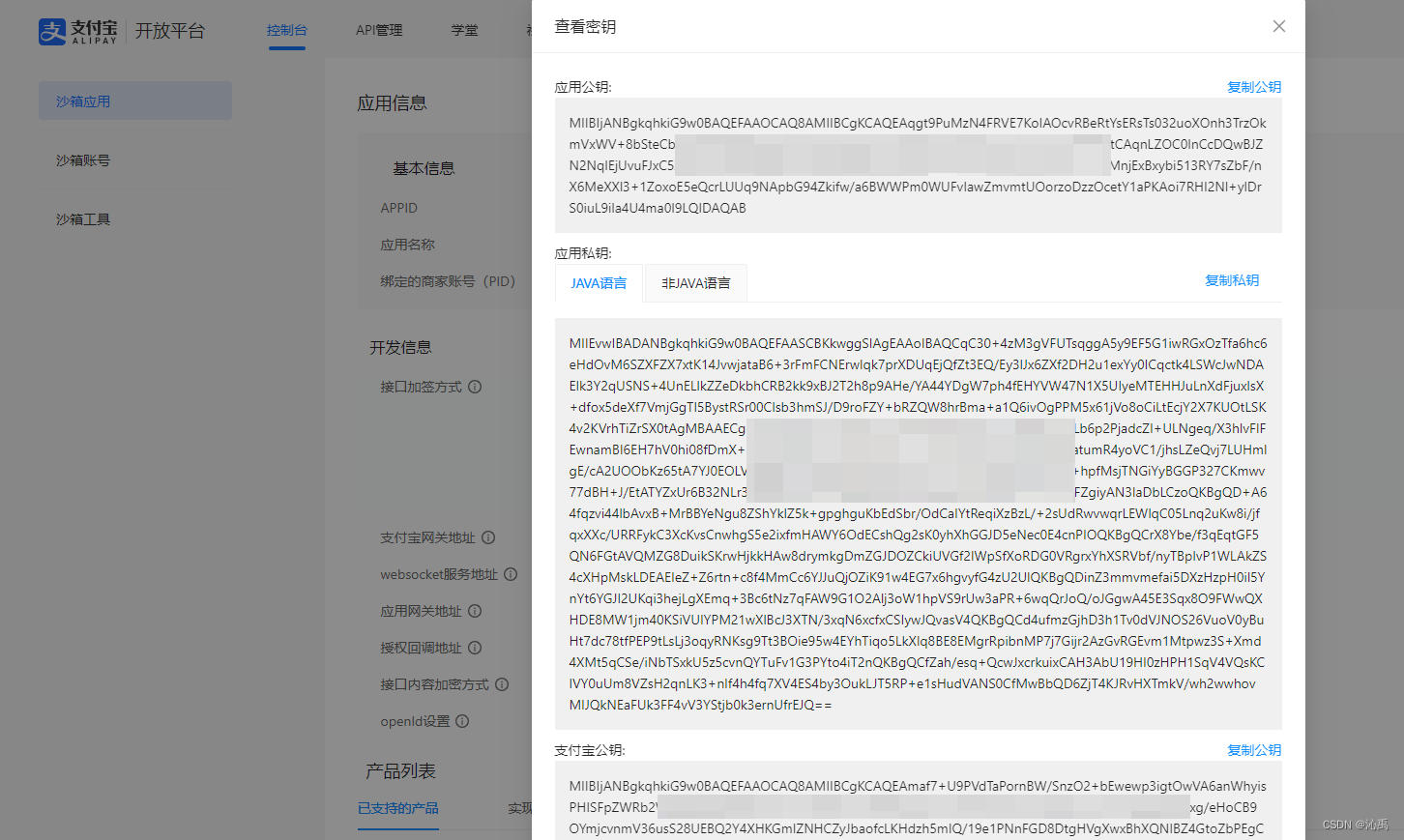This screenshot has height=840, width=1404.
Task: Click the Alipay logo icon
Action: (52, 32)
